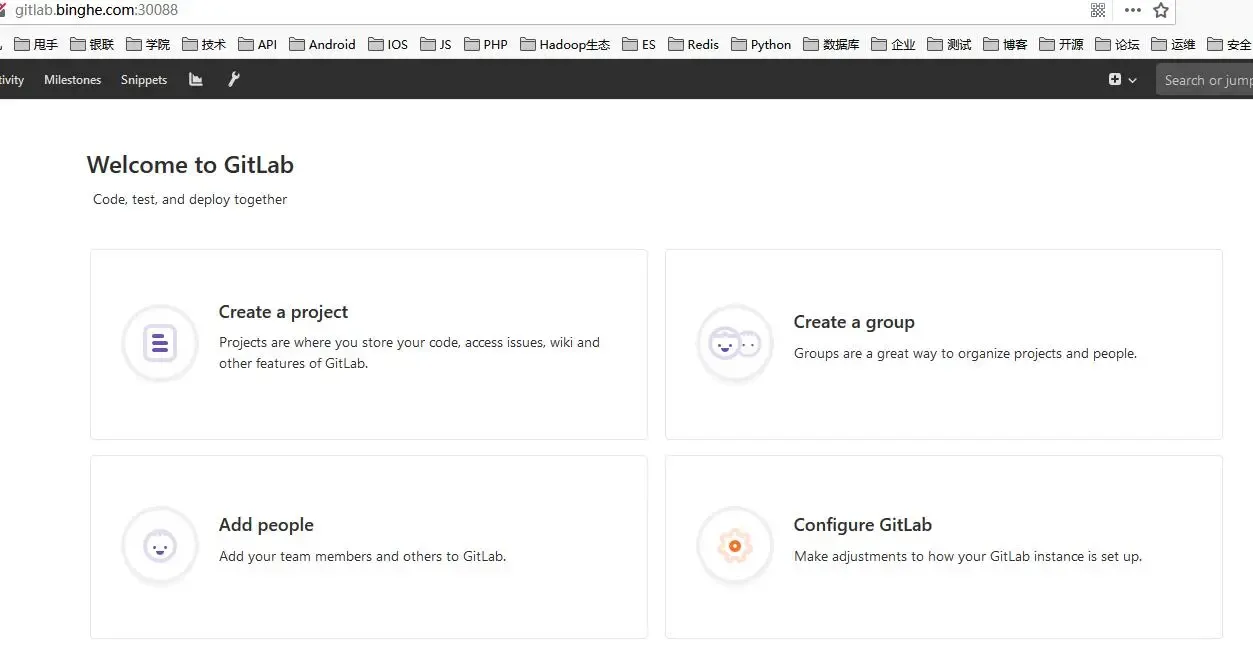Click the Add people avatar icon
Image resolution: width=1253 pixels, height=659 pixels.
click(159, 546)
